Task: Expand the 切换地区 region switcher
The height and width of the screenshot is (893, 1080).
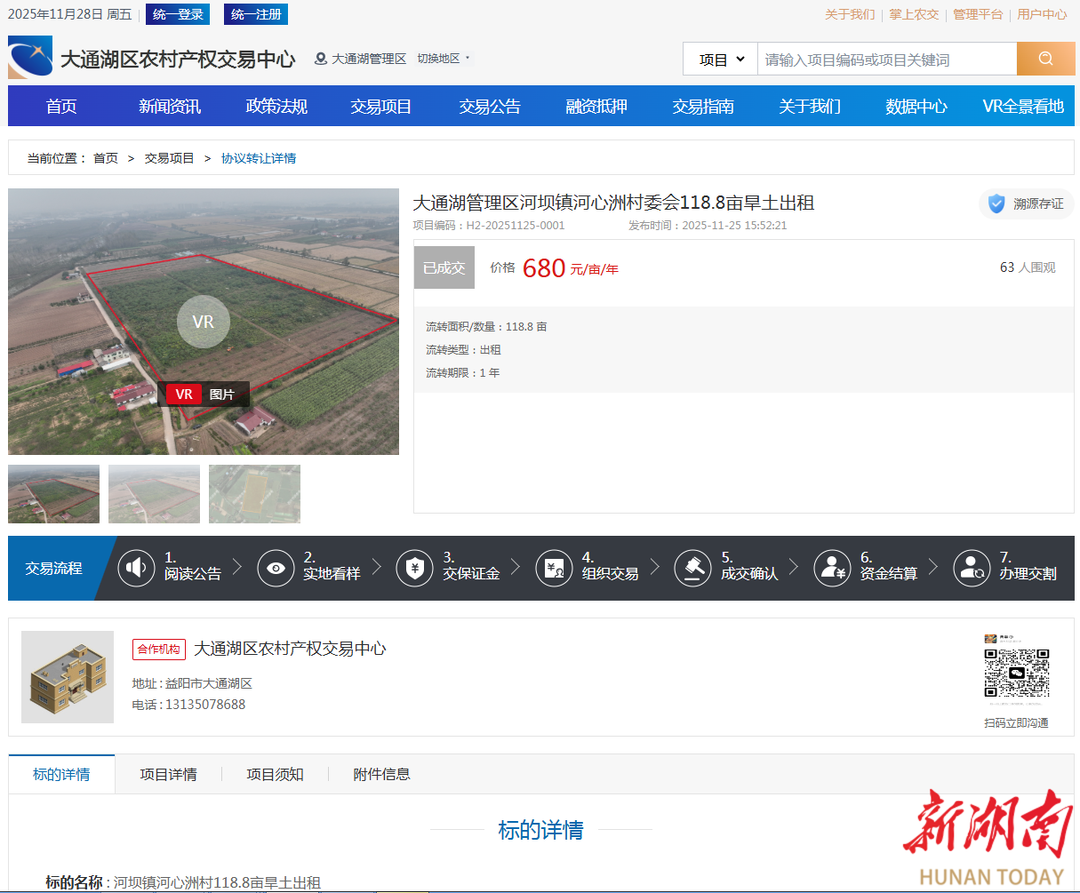Action: pos(442,59)
